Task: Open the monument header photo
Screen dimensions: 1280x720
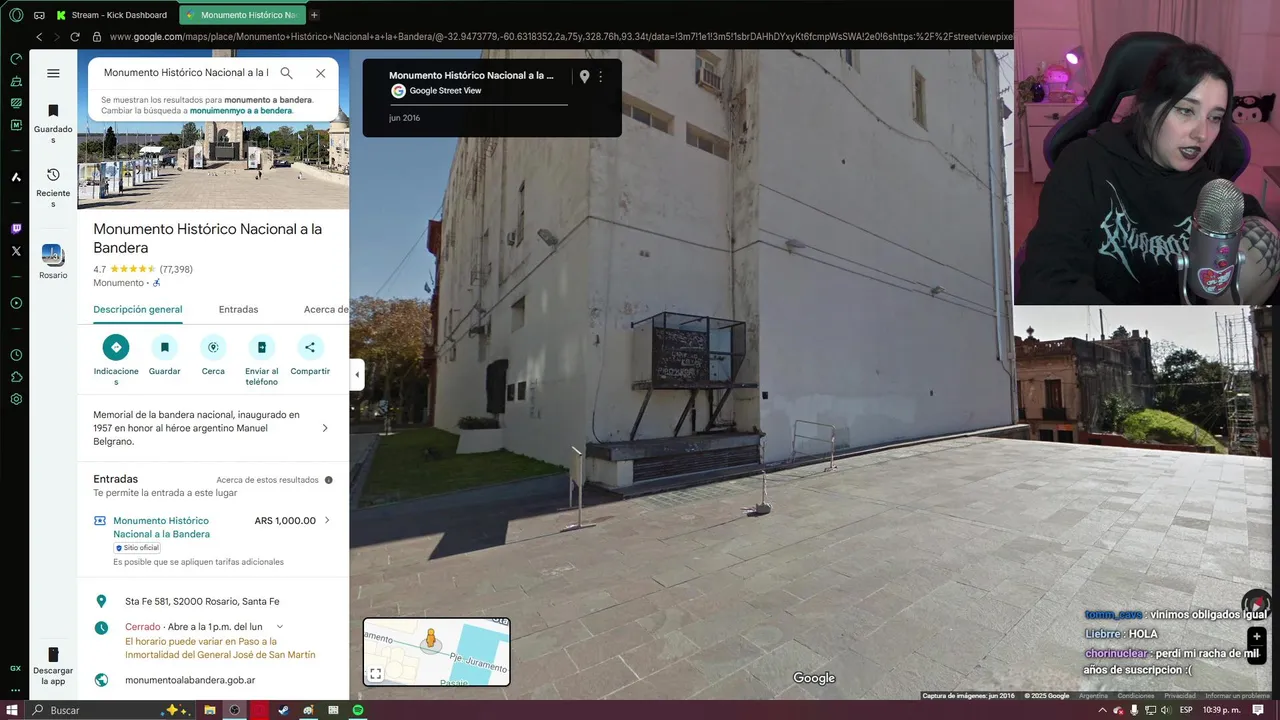Action: (213, 165)
